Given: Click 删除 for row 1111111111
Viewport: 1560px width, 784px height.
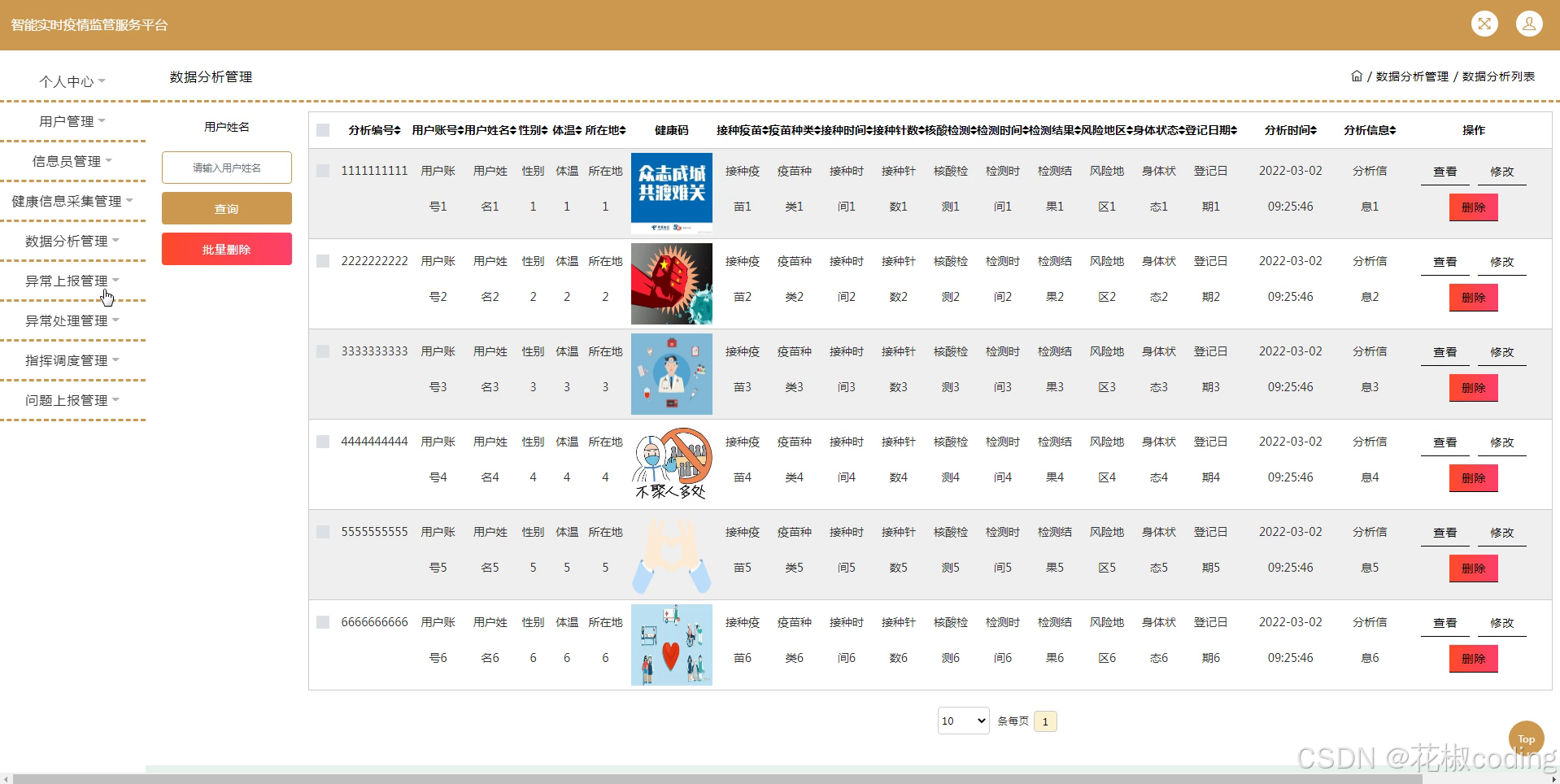Looking at the screenshot, I should click(x=1474, y=207).
